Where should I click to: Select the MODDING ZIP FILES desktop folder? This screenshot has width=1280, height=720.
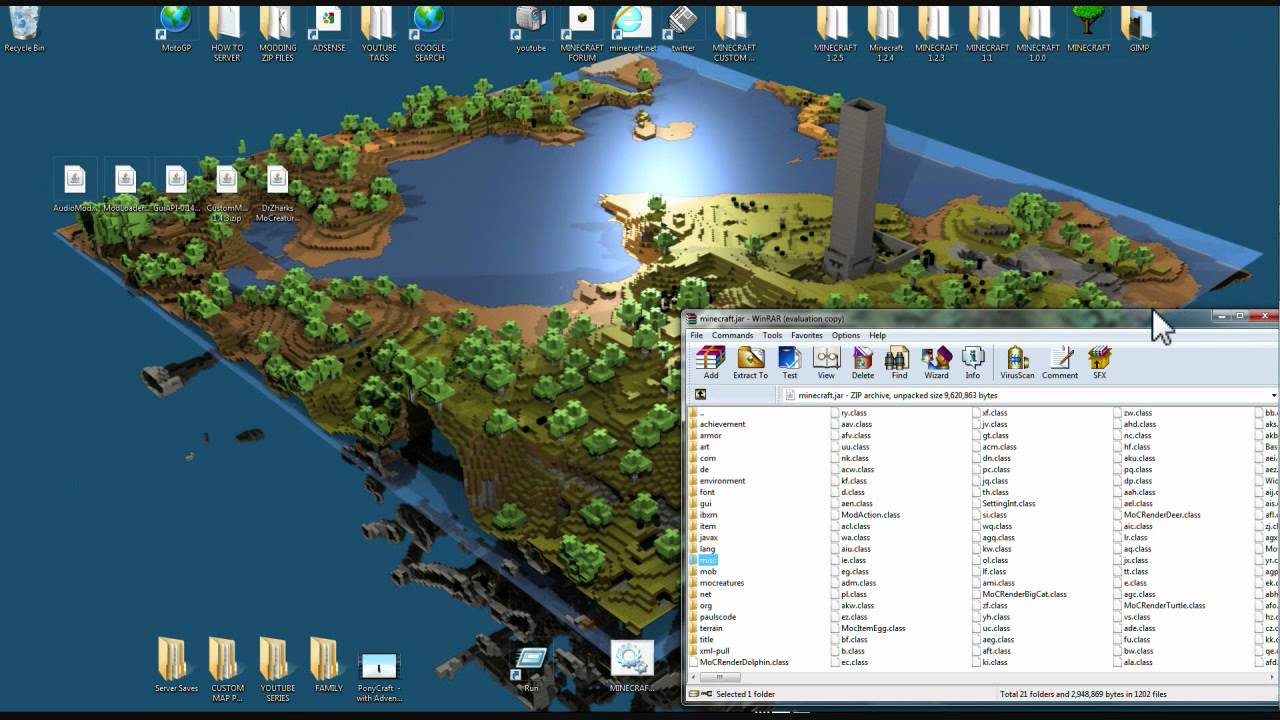[277, 33]
